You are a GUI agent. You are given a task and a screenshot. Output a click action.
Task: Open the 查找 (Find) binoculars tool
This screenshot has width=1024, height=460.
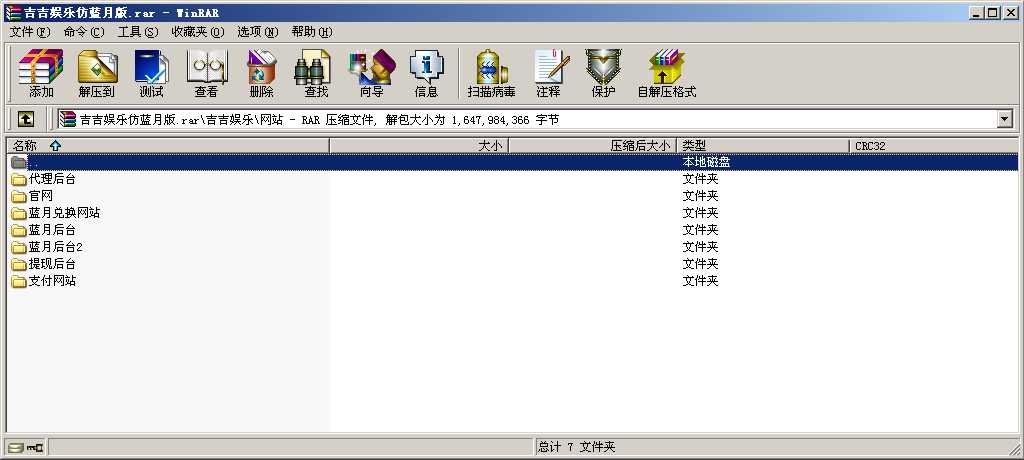click(x=316, y=73)
